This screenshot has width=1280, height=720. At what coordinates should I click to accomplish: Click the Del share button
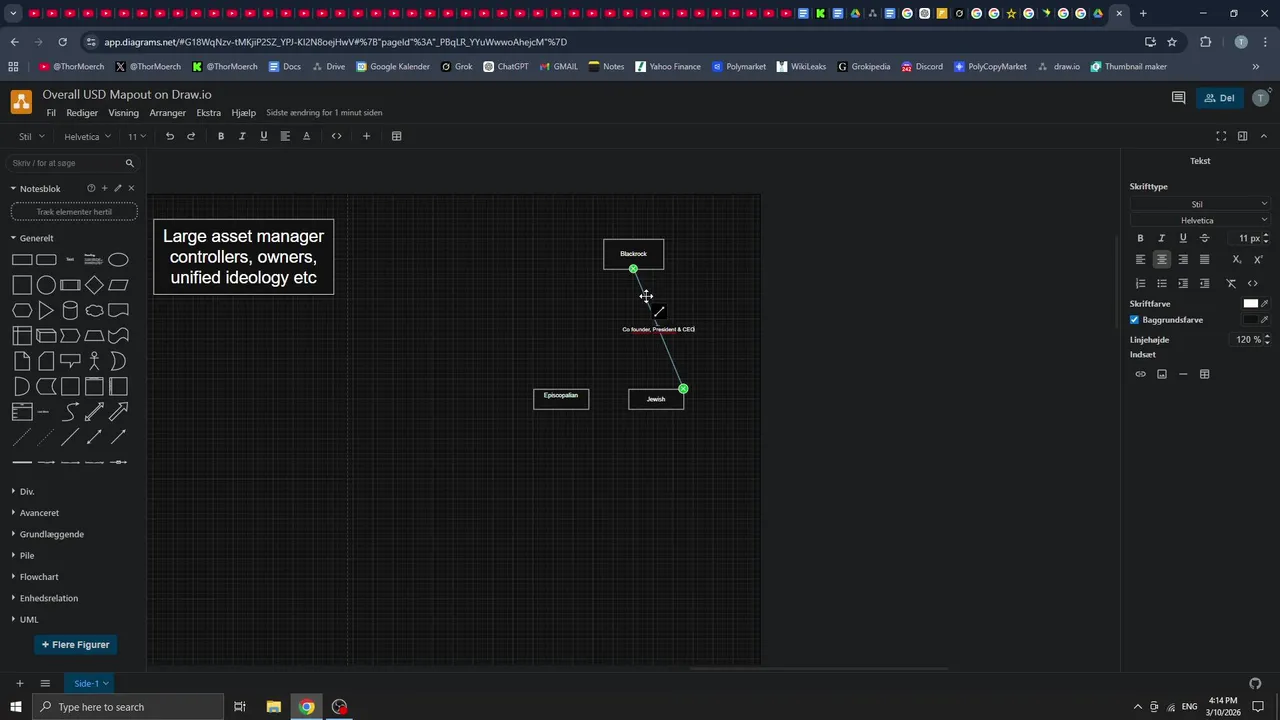[1219, 98]
